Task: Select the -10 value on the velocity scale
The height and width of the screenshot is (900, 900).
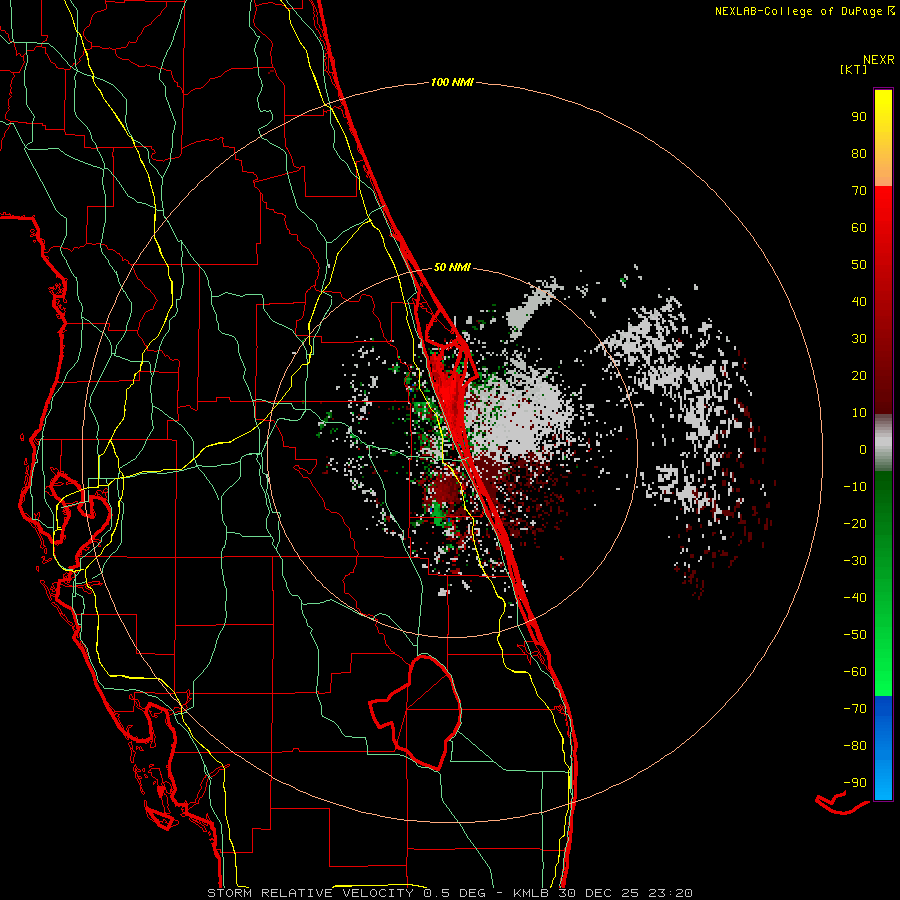Action: tap(855, 487)
